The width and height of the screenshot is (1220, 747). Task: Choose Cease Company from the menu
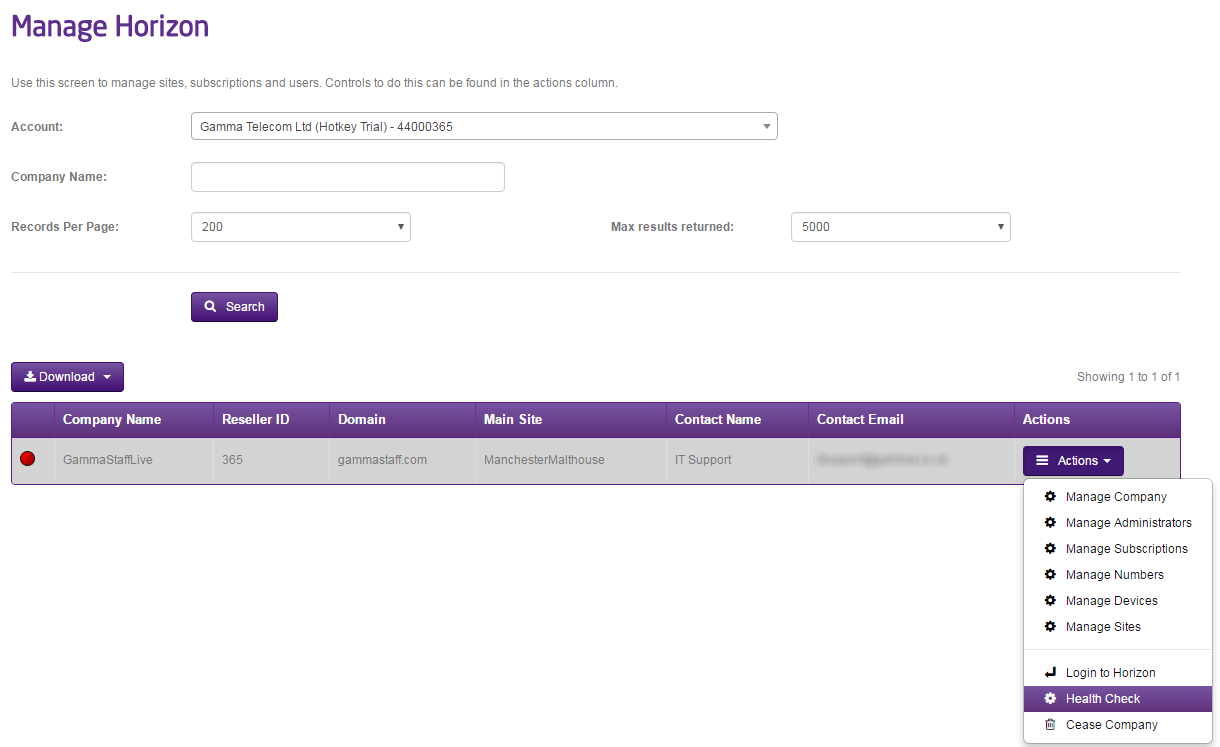click(x=1118, y=724)
